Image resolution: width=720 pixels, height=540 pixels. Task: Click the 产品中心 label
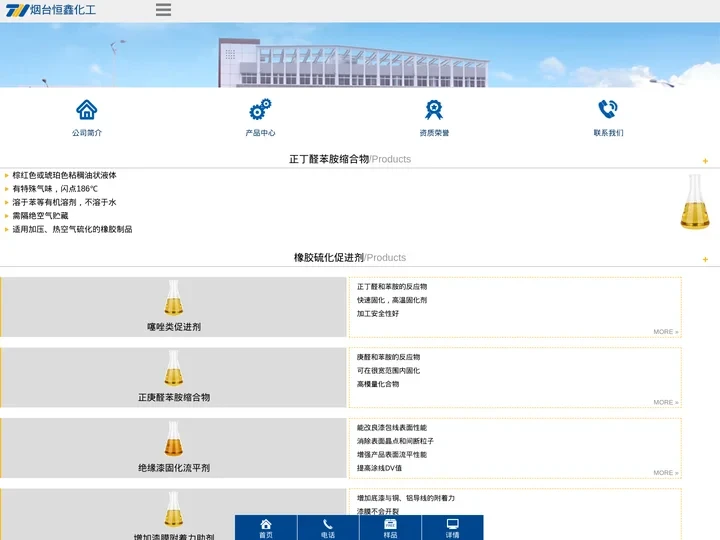point(260,133)
